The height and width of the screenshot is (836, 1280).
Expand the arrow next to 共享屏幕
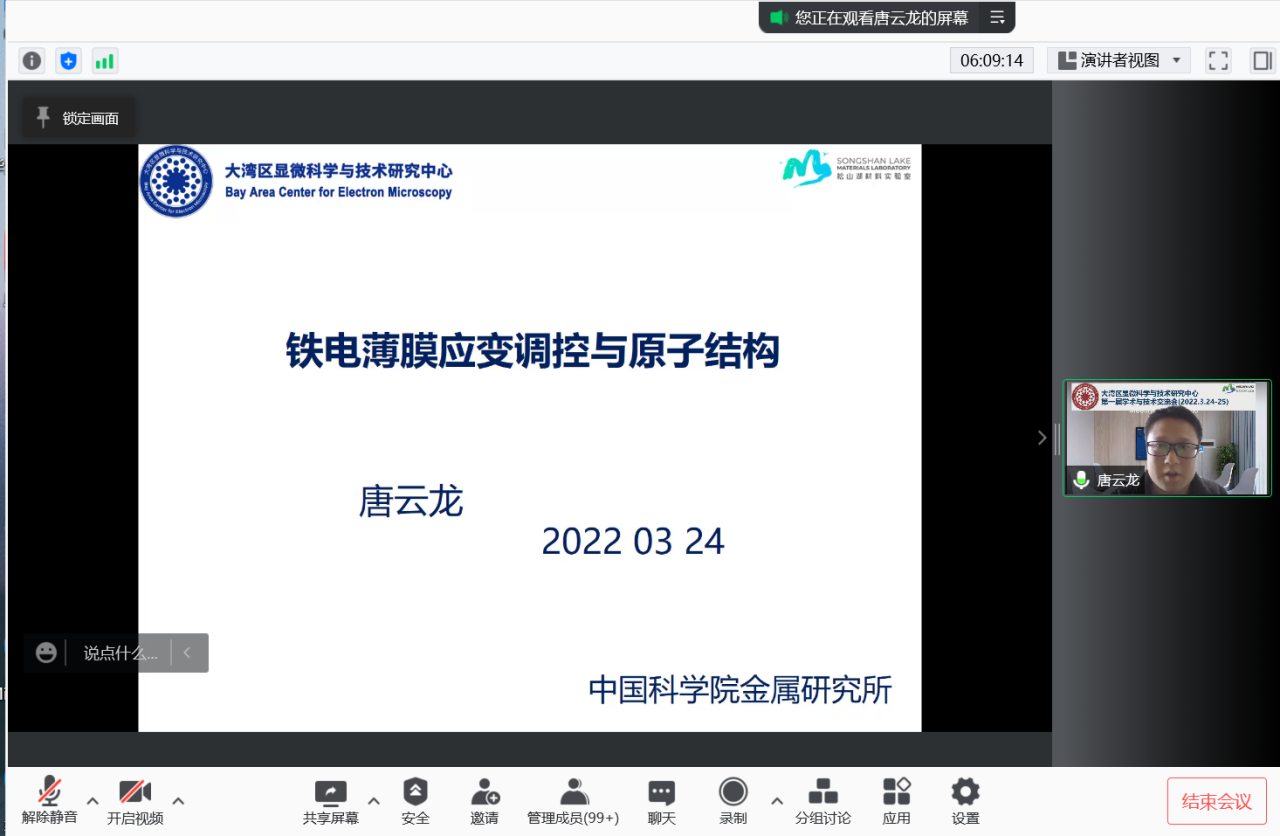(x=374, y=801)
